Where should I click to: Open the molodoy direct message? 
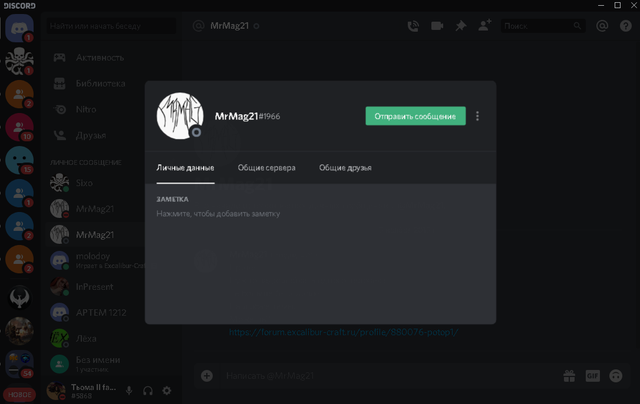pyautogui.click(x=111, y=260)
